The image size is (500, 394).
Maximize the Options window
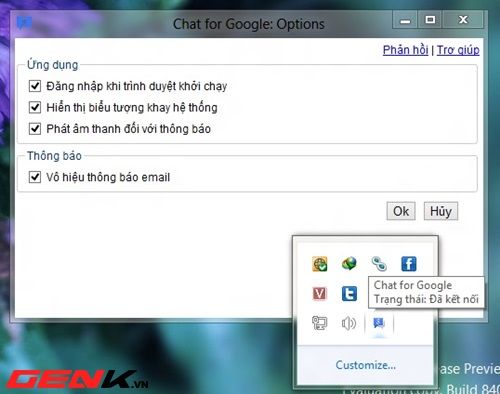[430, 20]
